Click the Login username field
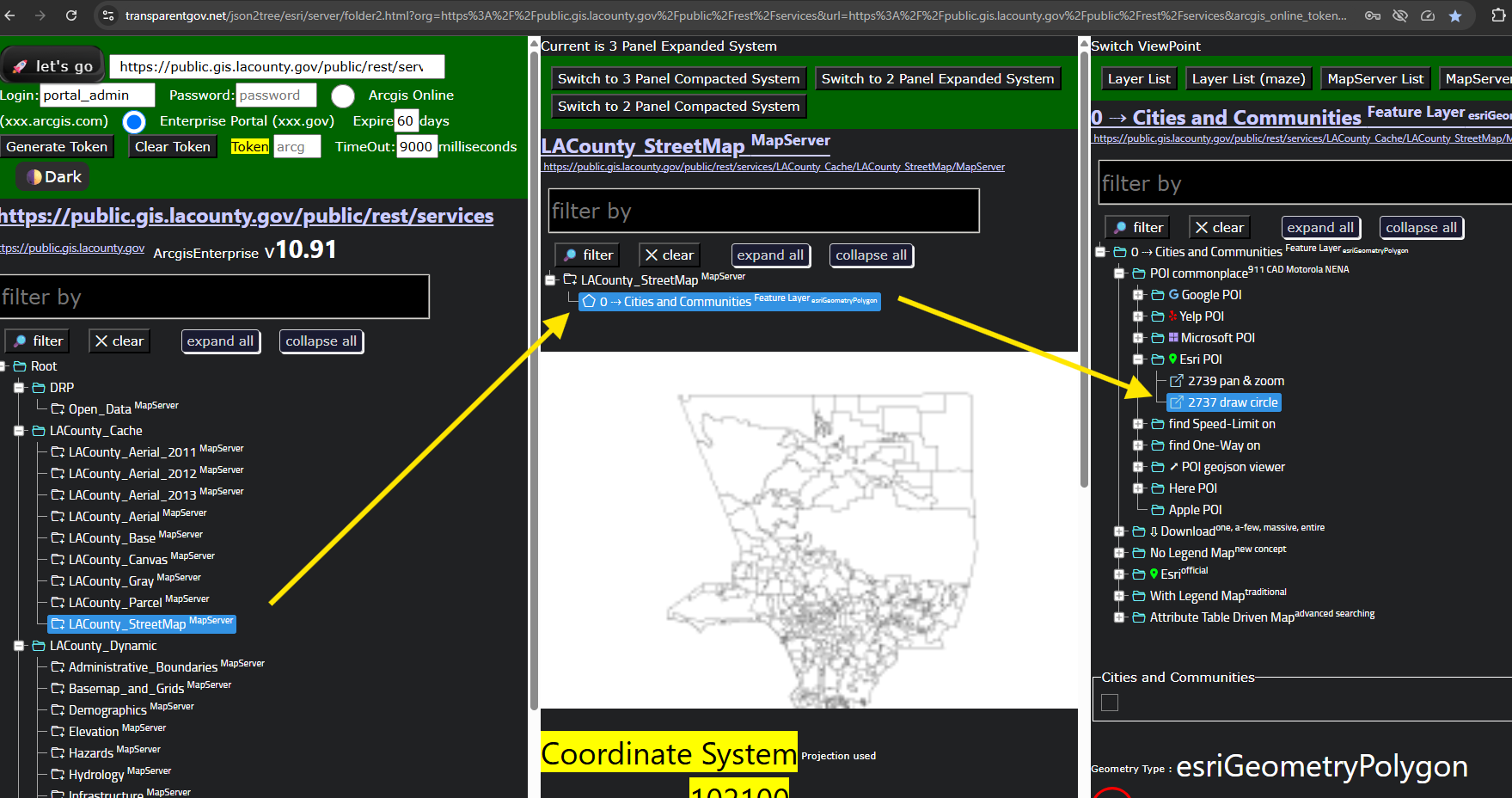The image size is (1512, 798). tap(97, 95)
